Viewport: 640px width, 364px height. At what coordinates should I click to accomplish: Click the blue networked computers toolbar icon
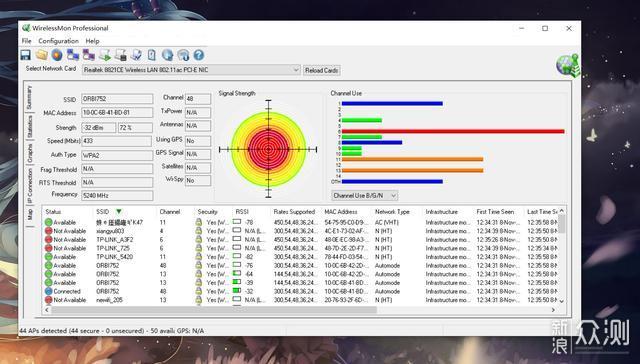[x=73, y=55]
